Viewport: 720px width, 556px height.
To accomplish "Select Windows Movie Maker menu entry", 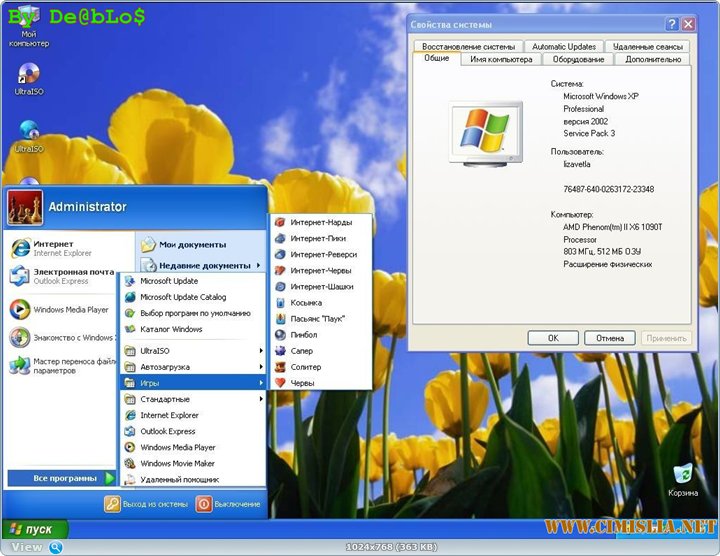I will point(177,463).
